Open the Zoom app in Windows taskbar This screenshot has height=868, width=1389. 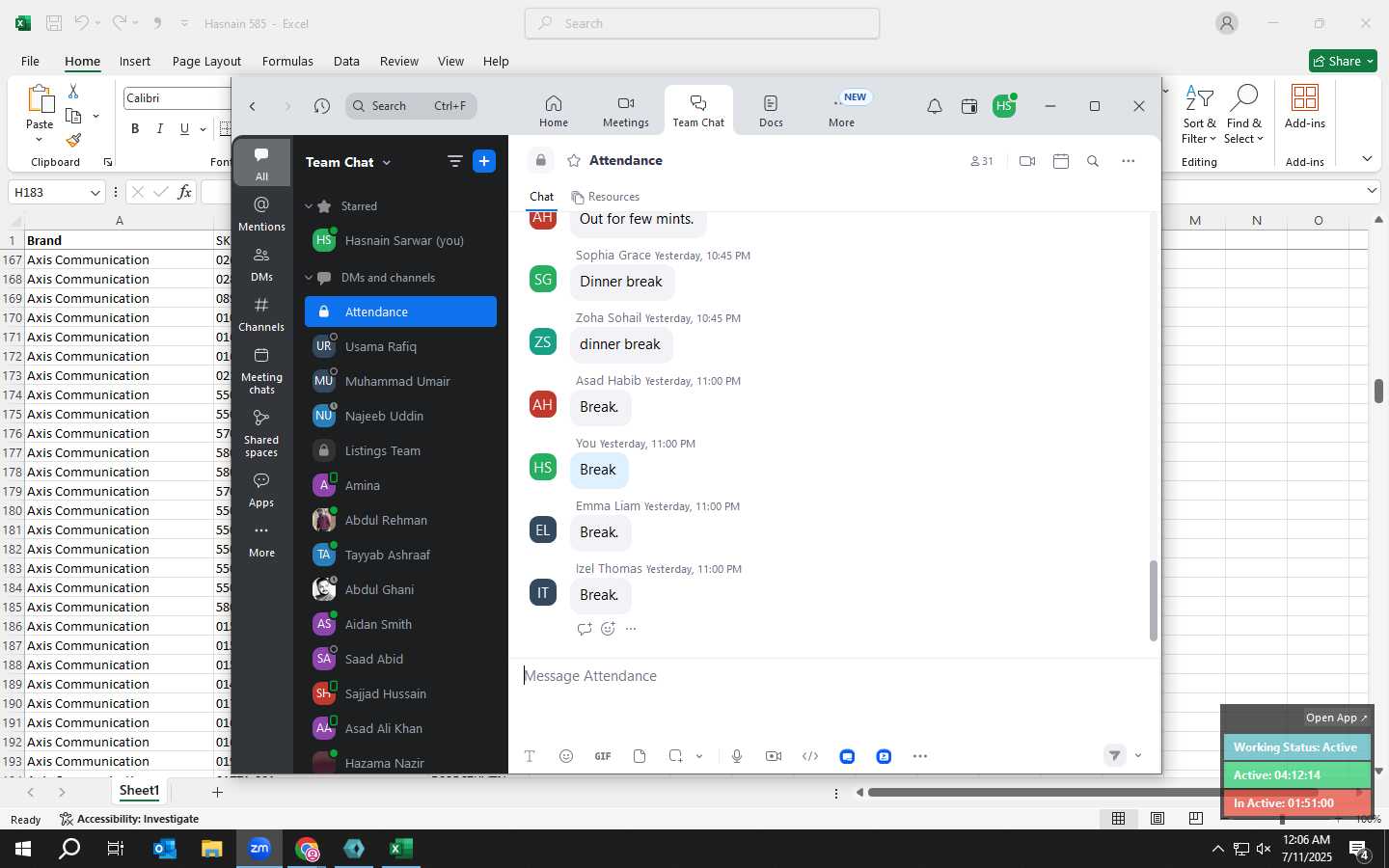pyautogui.click(x=259, y=849)
